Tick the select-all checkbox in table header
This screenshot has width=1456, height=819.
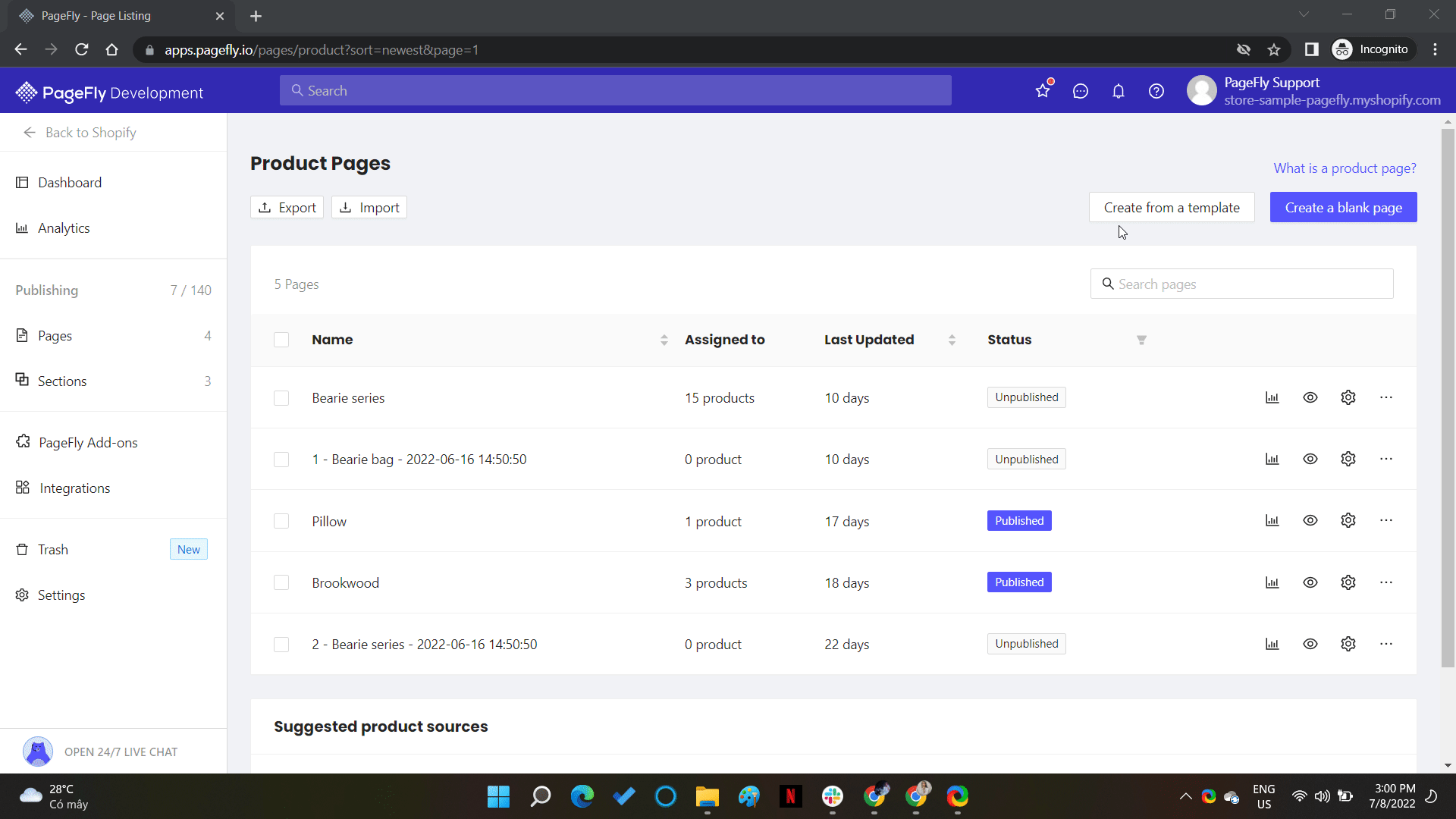[281, 340]
